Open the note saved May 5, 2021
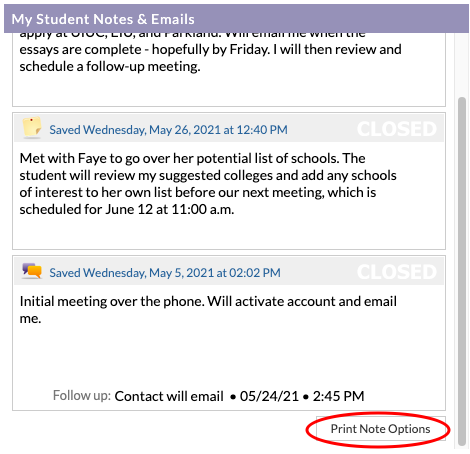Viewport: 470px width, 454px height. click(165, 273)
